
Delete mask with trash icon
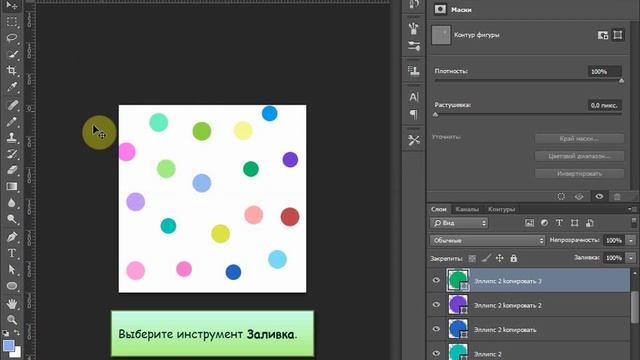pyautogui.click(x=617, y=197)
